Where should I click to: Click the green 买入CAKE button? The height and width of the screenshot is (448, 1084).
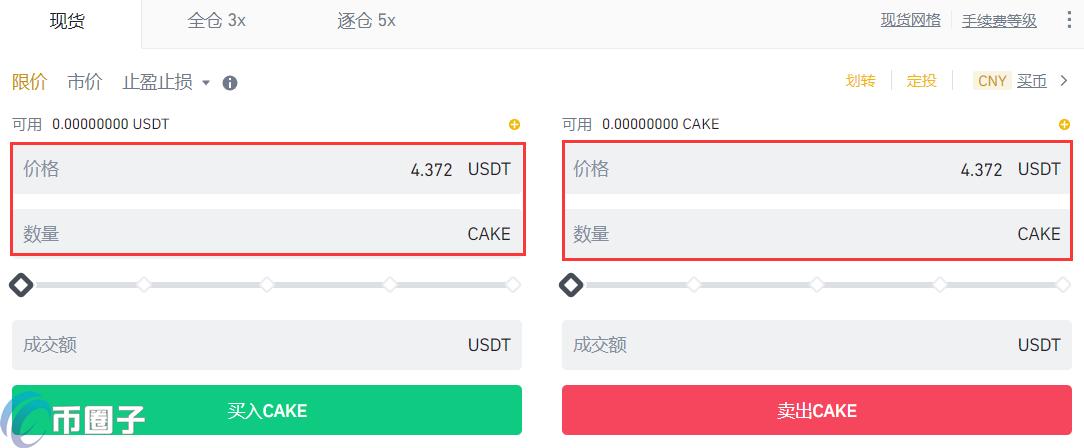coord(267,410)
